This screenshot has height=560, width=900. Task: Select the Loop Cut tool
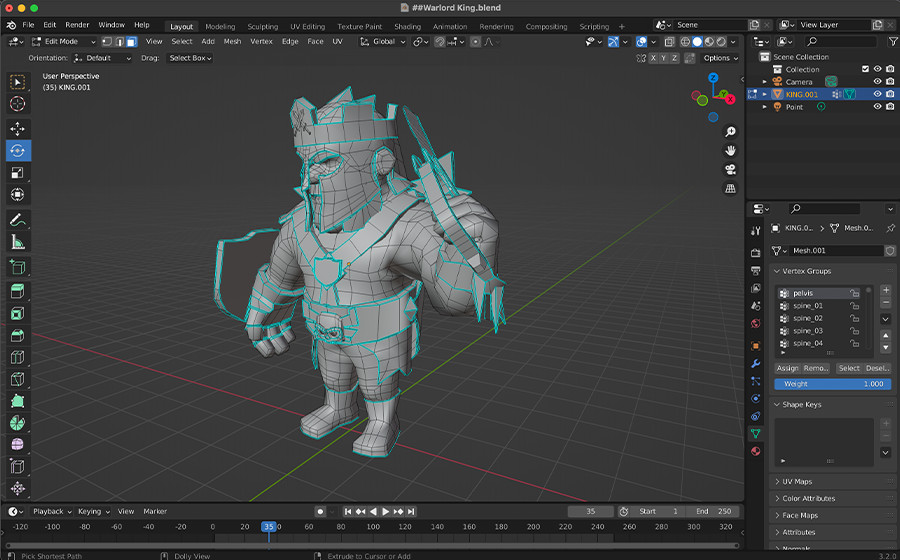click(x=17, y=357)
